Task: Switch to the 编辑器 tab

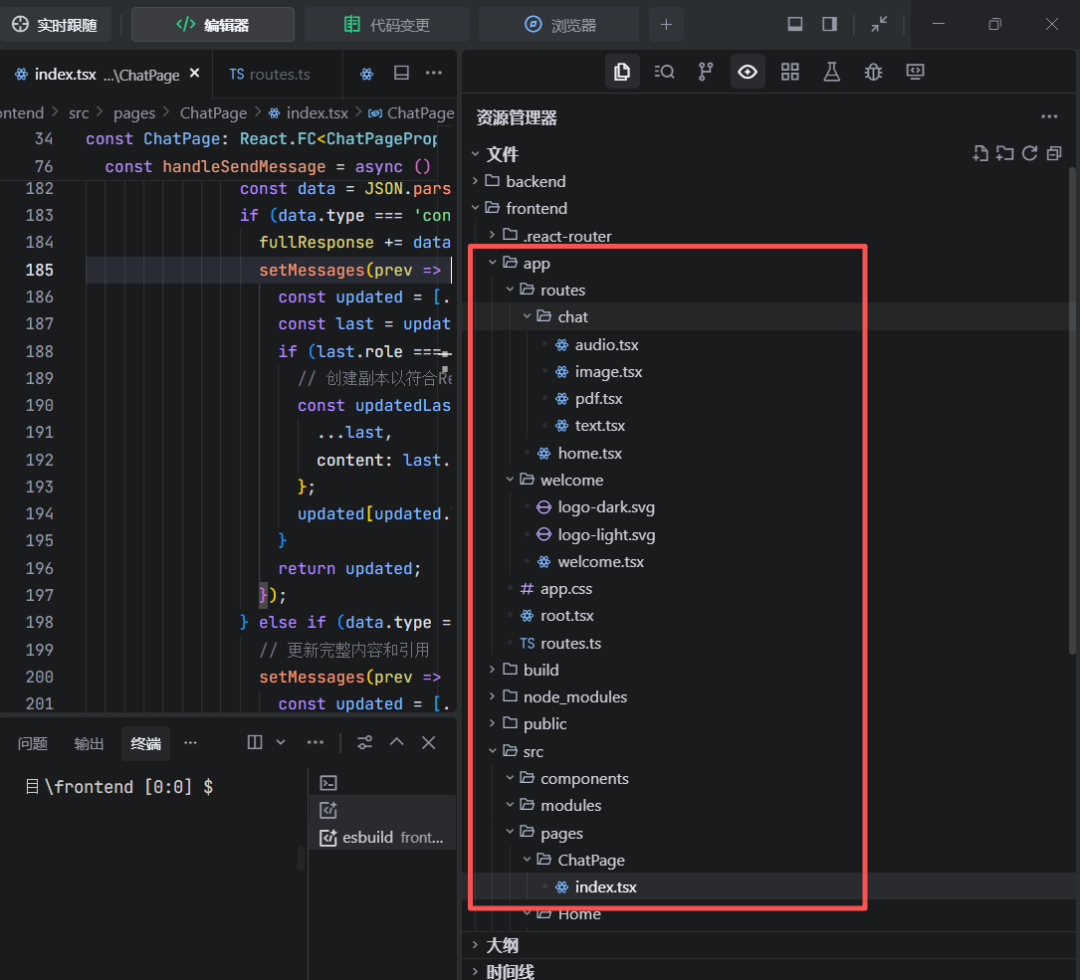Action: [213, 25]
